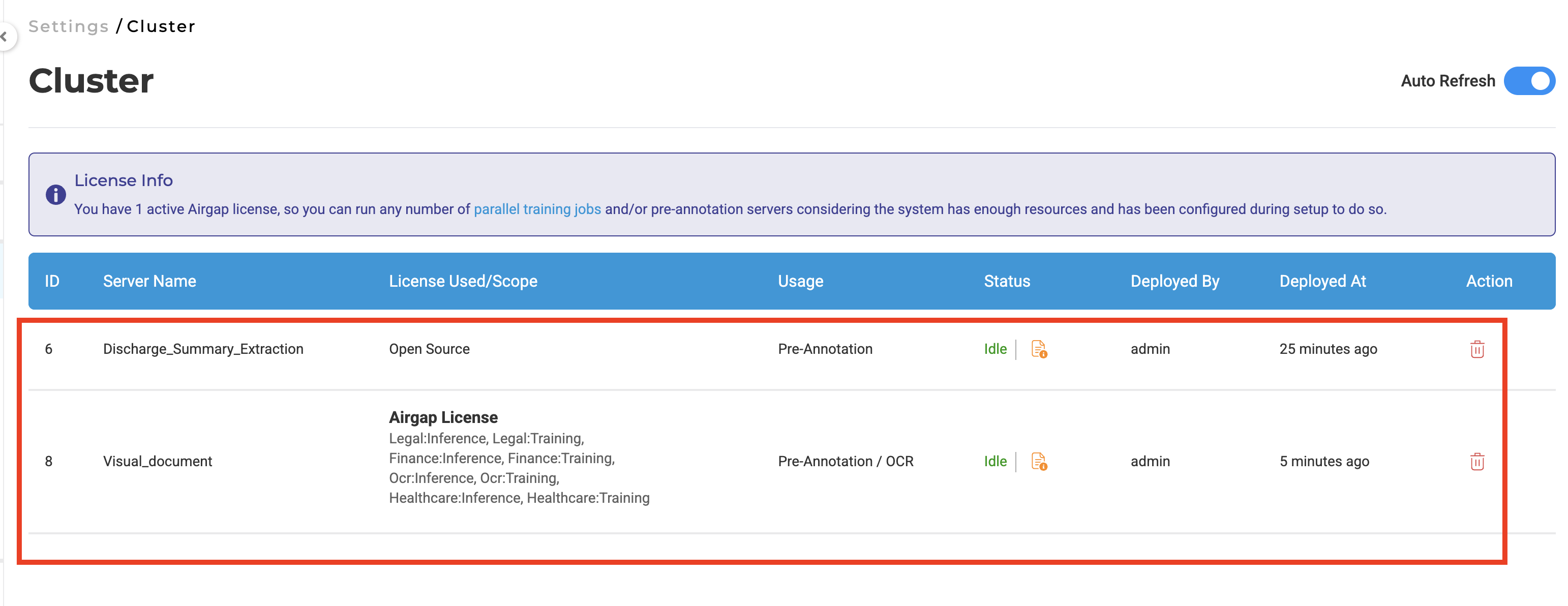Open the log details icon for Visual_document
1568x606 pixels.
click(x=1039, y=461)
